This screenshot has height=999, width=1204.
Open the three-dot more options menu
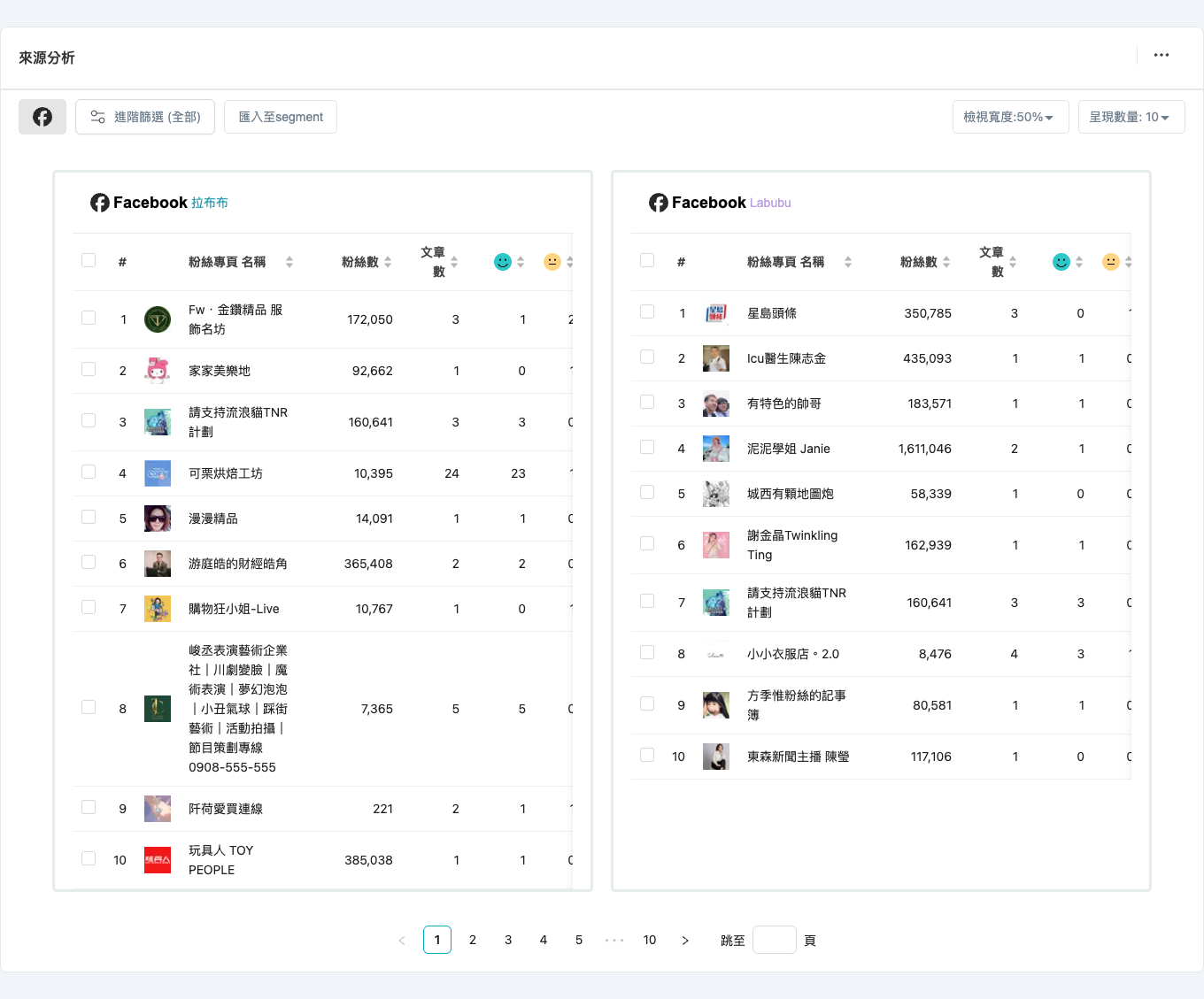[1162, 55]
